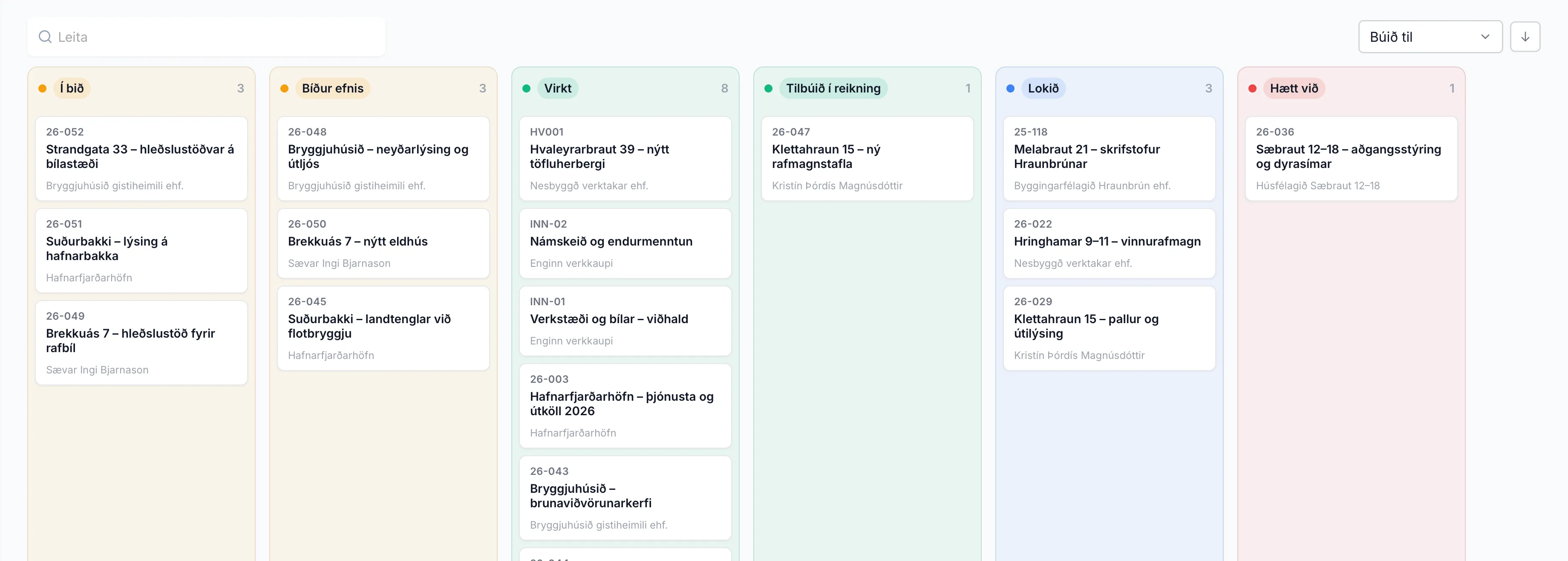Image resolution: width=1568 pixels, height=561 pixels.
Task: Open card HV001 Hvaleyrarbraut 39
Action: tap(625, 159)
